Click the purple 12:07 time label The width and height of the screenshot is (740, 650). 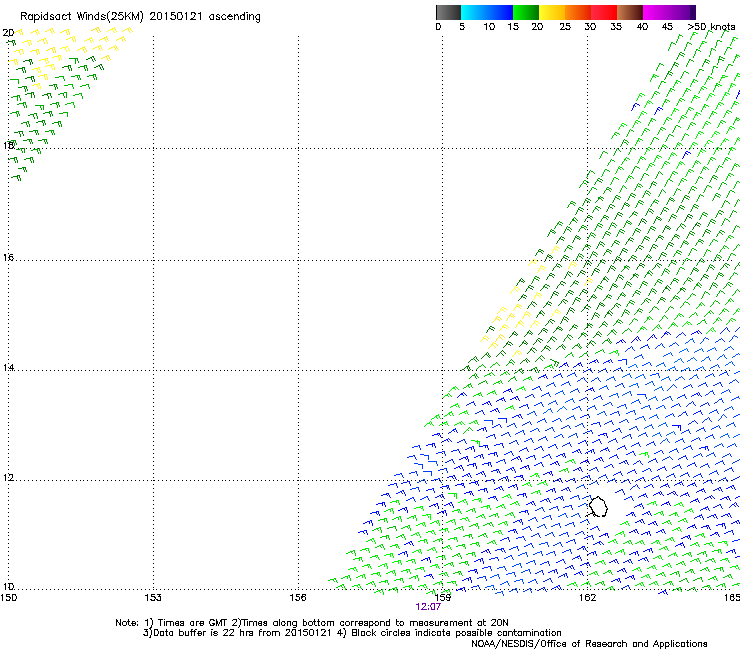[428, 607]
